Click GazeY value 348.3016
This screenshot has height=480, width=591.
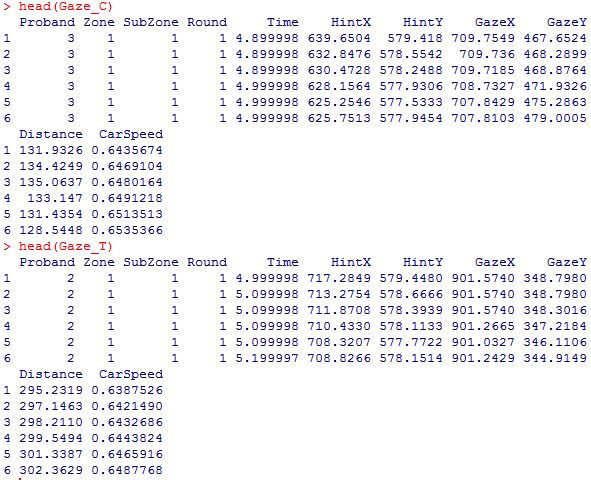click(555, 310)
